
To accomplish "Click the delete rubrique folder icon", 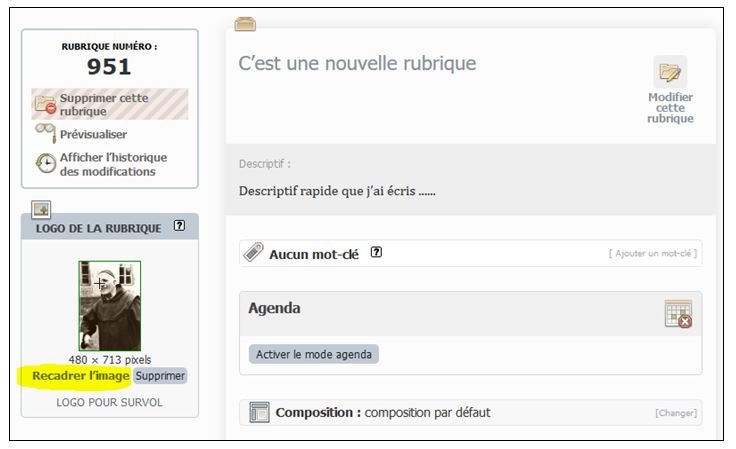I will (x=45, y=104).
